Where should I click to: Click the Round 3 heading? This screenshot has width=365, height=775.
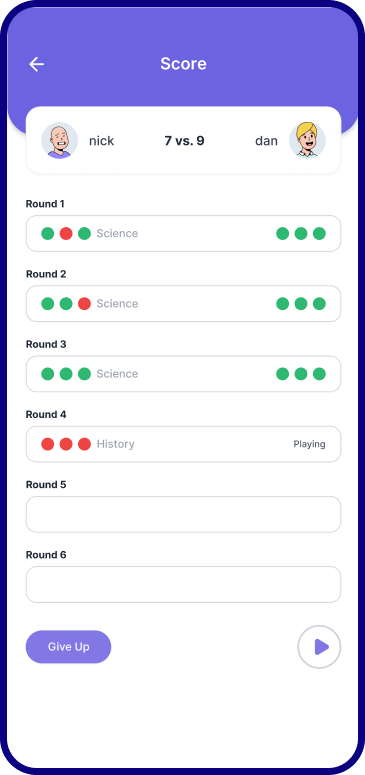click(x=46, y=344)
